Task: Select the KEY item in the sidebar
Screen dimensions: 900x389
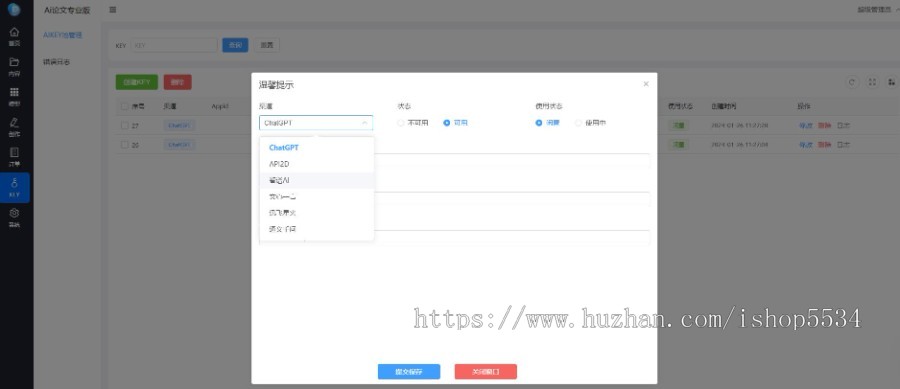Action: click(x=14, y=187)
